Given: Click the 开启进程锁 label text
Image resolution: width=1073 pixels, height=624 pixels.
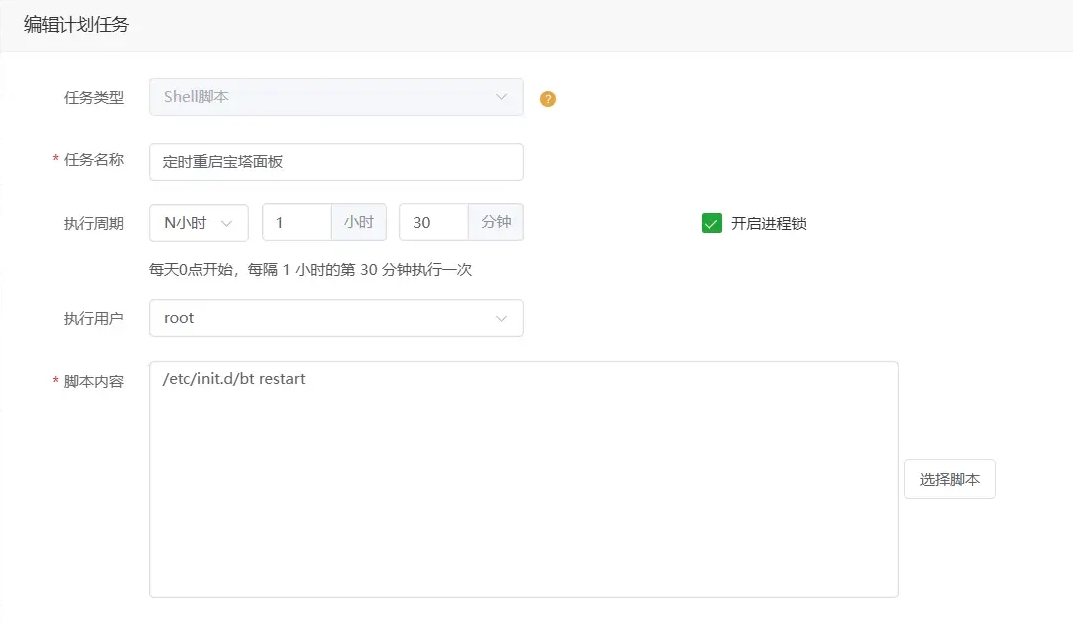Looking at the screenshot, I should [768, 224].
